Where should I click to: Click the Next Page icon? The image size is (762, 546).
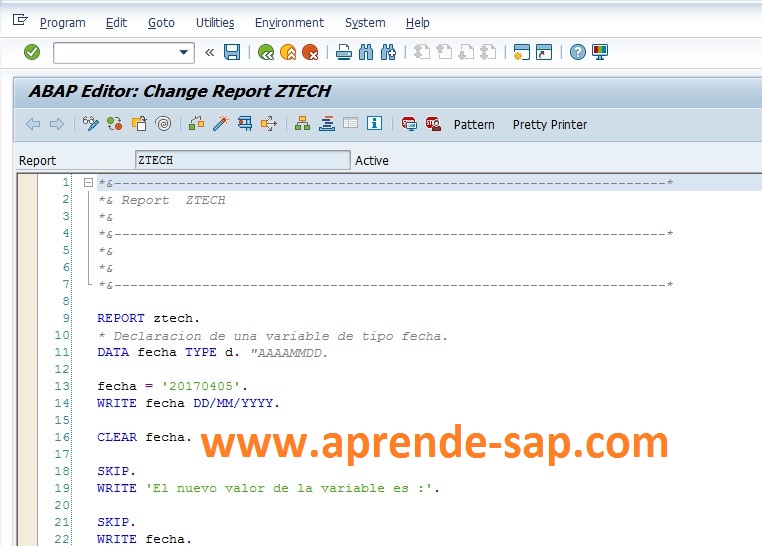pyautogui.click(x=466, y=52)
